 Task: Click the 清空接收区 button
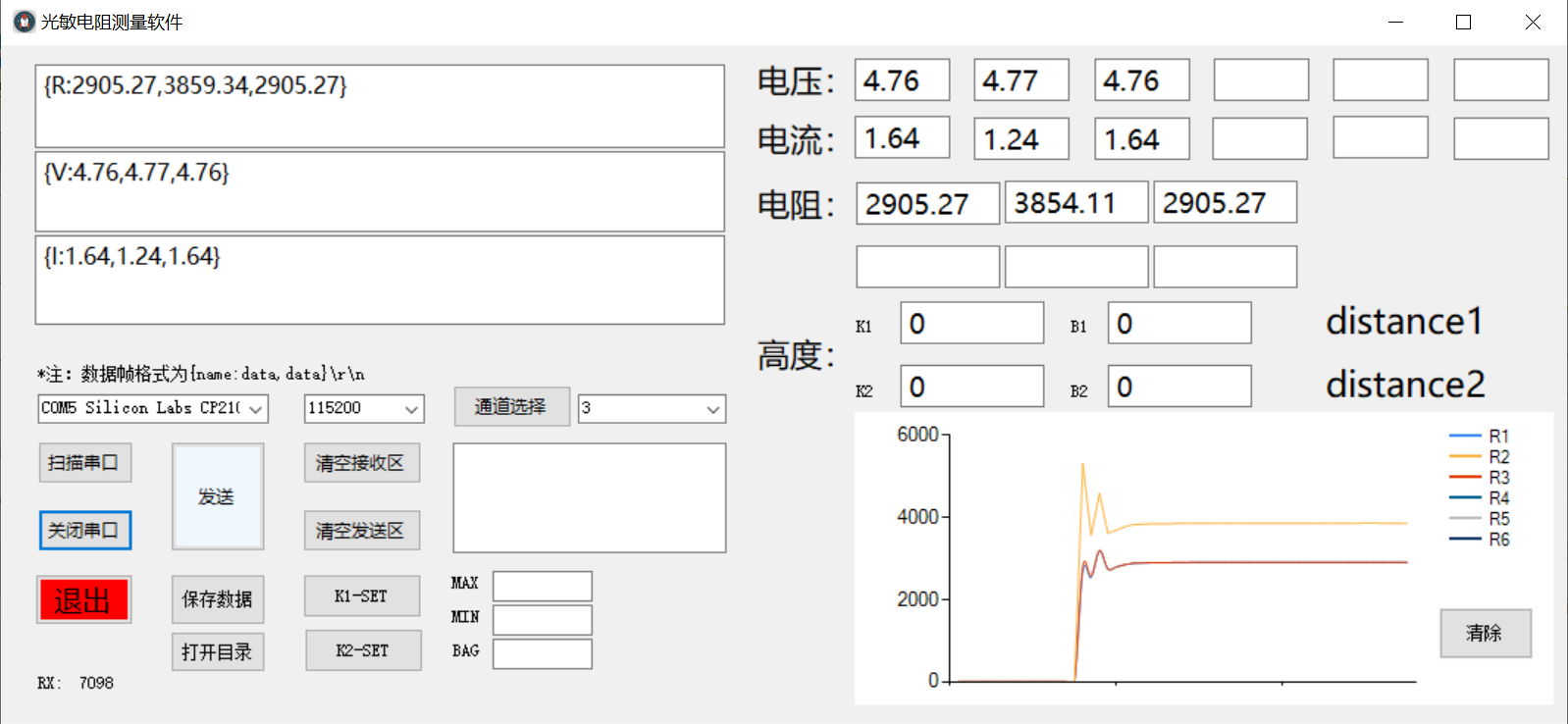(361, 463)
